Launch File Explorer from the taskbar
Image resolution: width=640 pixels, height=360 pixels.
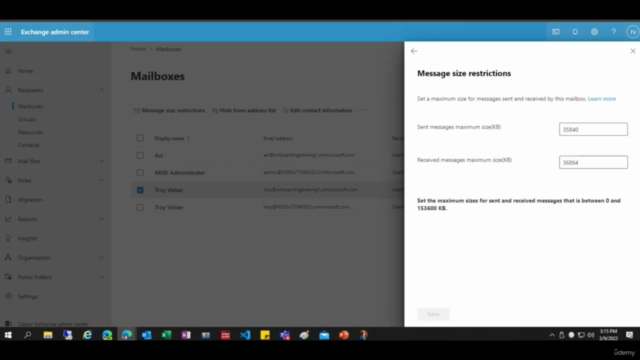point(48,335)
